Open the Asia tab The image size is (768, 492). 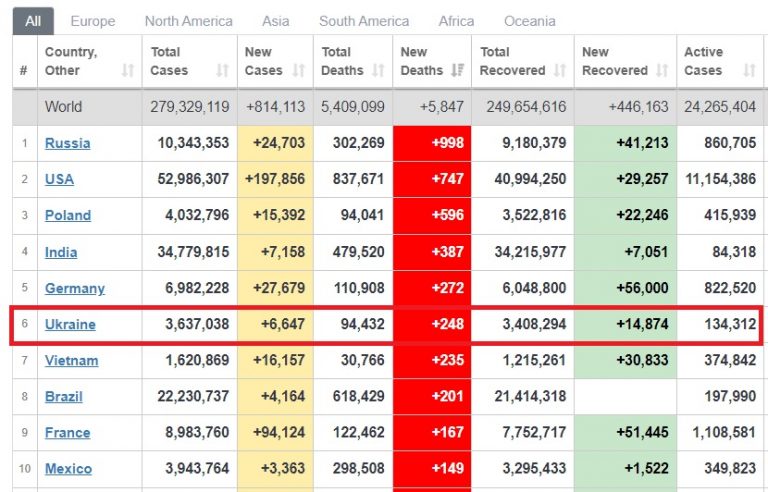[x=276, y=21]
